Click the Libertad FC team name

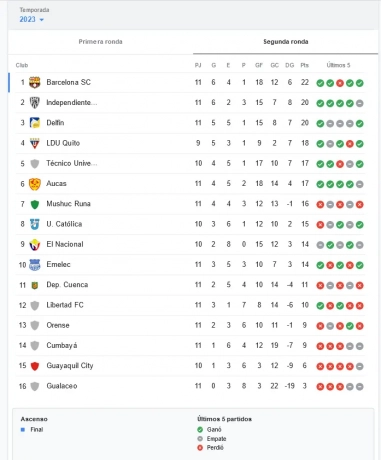[65, 305]
